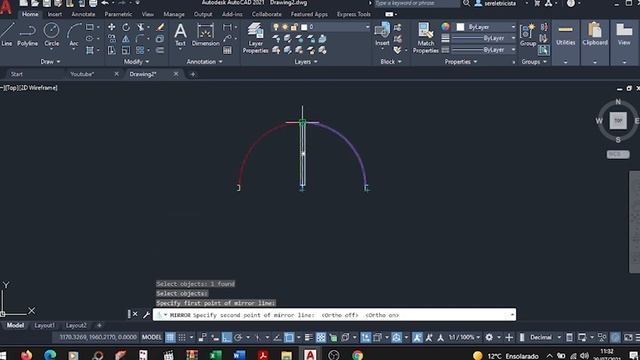Open the Parametric ribbon tab
Screen dimensions: 640x360
click(x=118, y=14)
